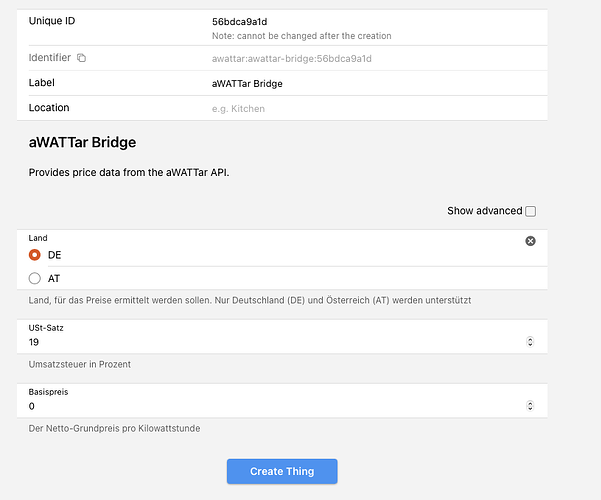Edit the Unique ID field 56bdca9a1d
The width and height of the screenshot is (601, 500).
pyautogui.click(x=240, y=22)
